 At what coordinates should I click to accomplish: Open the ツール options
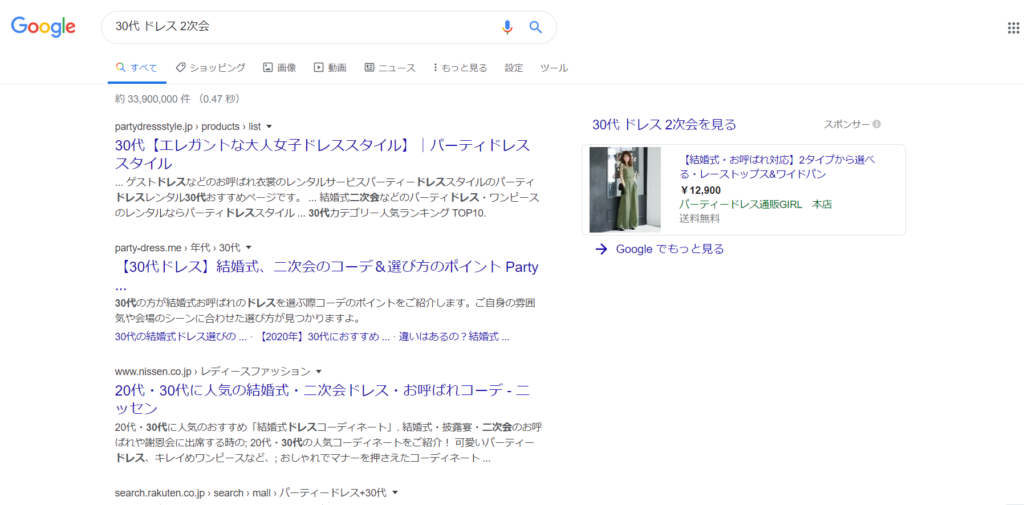point(554,67)
